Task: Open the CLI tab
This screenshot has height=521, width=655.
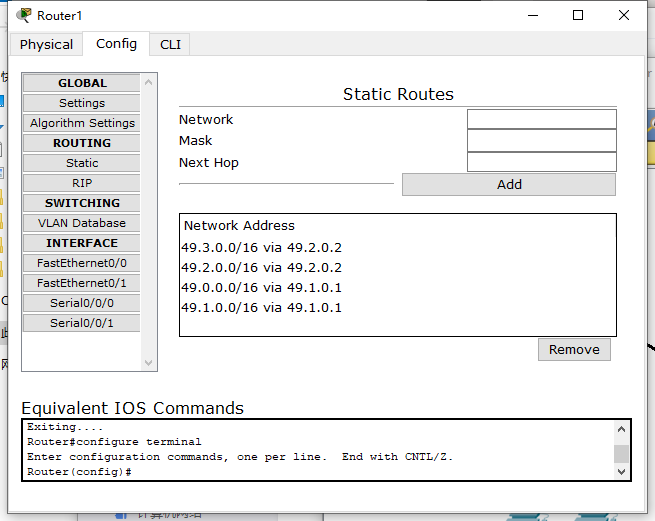Action: pyautogui.click(x=170, y=44)
